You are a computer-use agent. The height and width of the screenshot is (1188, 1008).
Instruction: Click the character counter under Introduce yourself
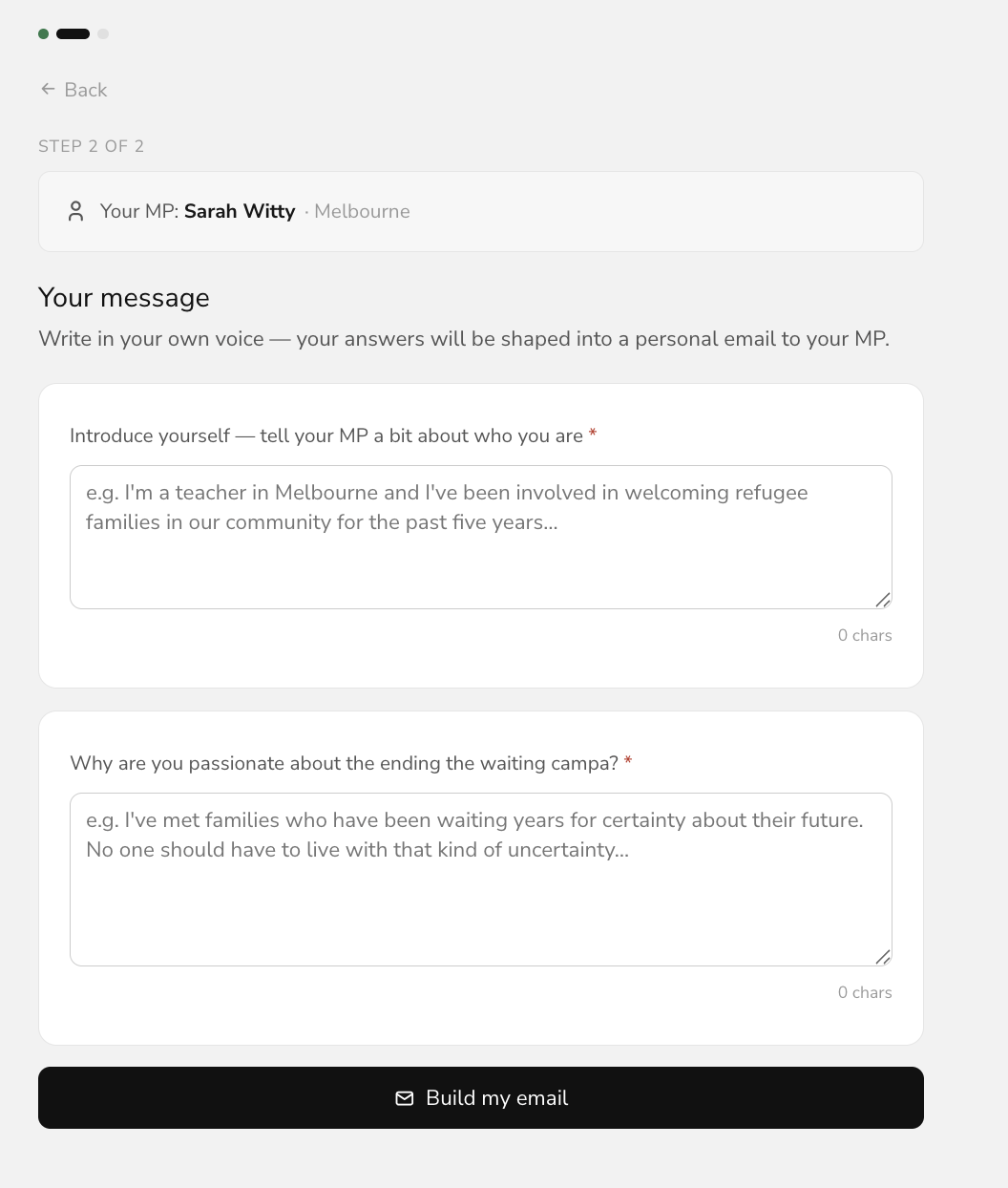[x=865, y=635]
